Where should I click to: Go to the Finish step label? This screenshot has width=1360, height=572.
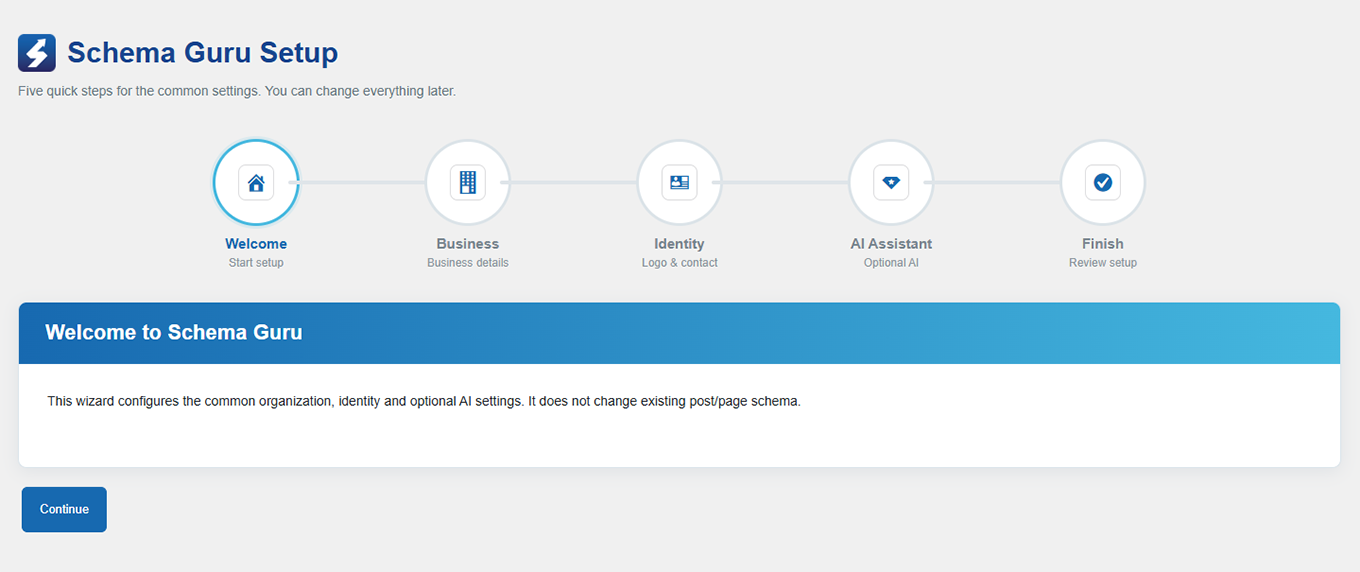[1103, 244]
